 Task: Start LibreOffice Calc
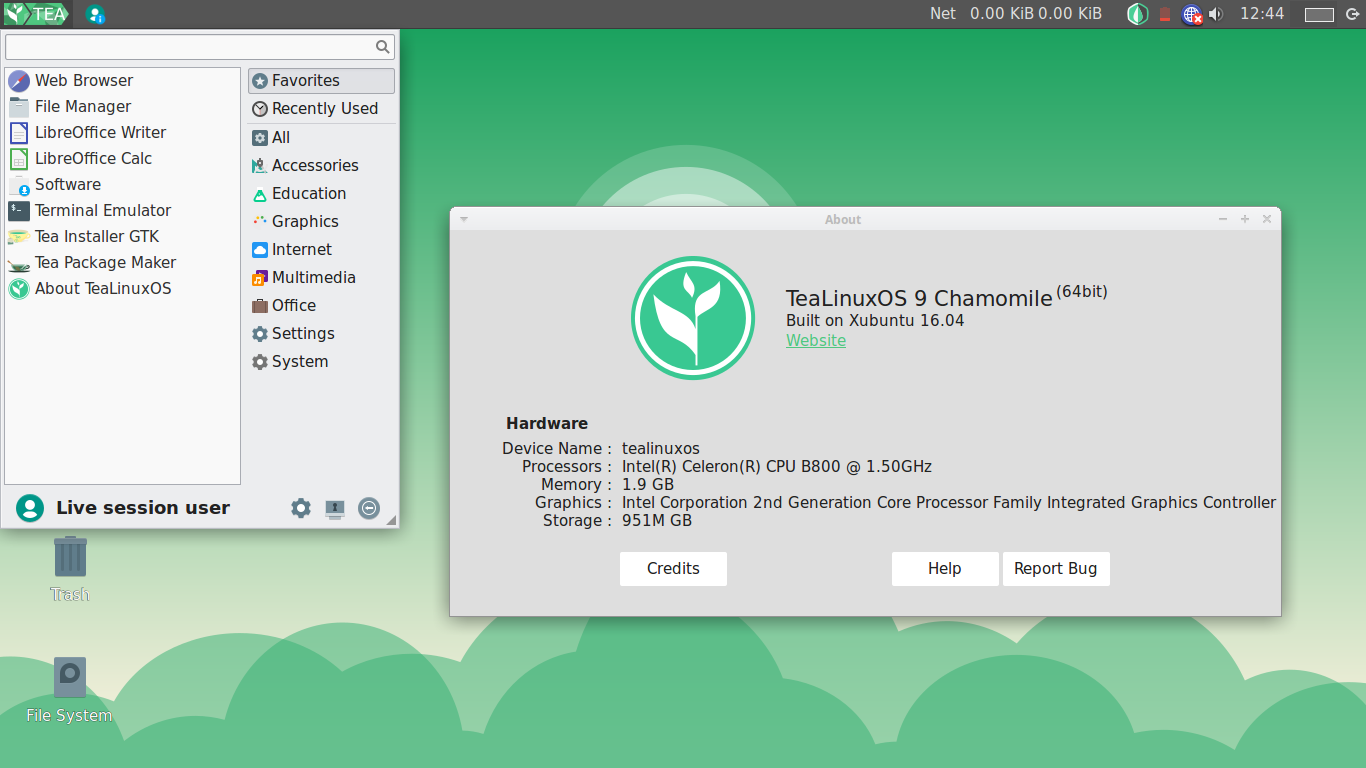click(123, 159)
